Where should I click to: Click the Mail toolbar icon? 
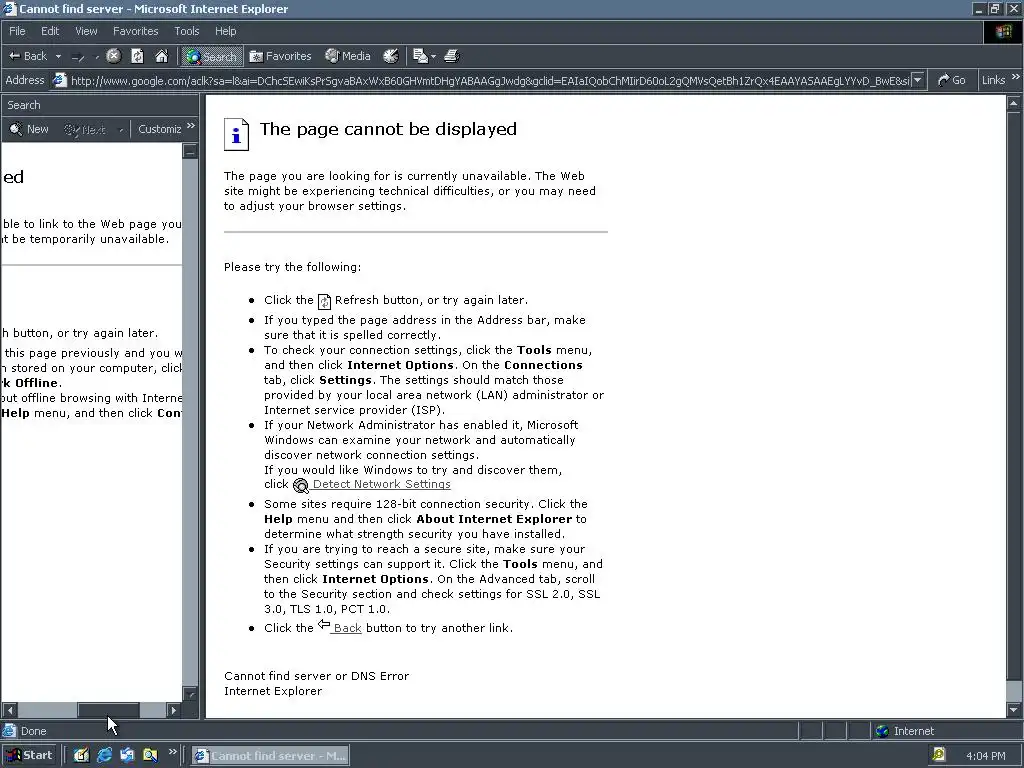421,56
